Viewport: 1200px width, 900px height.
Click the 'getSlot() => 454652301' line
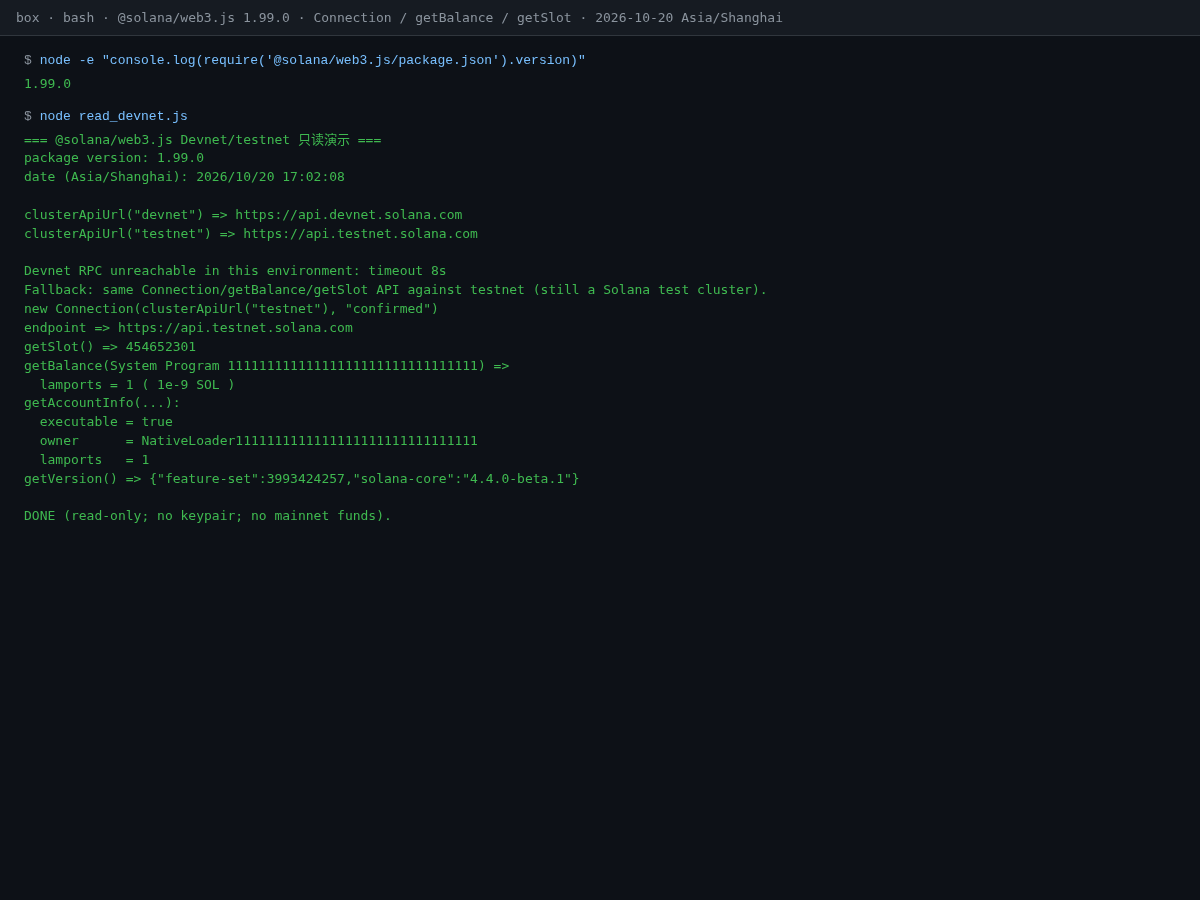pos(110,347)
